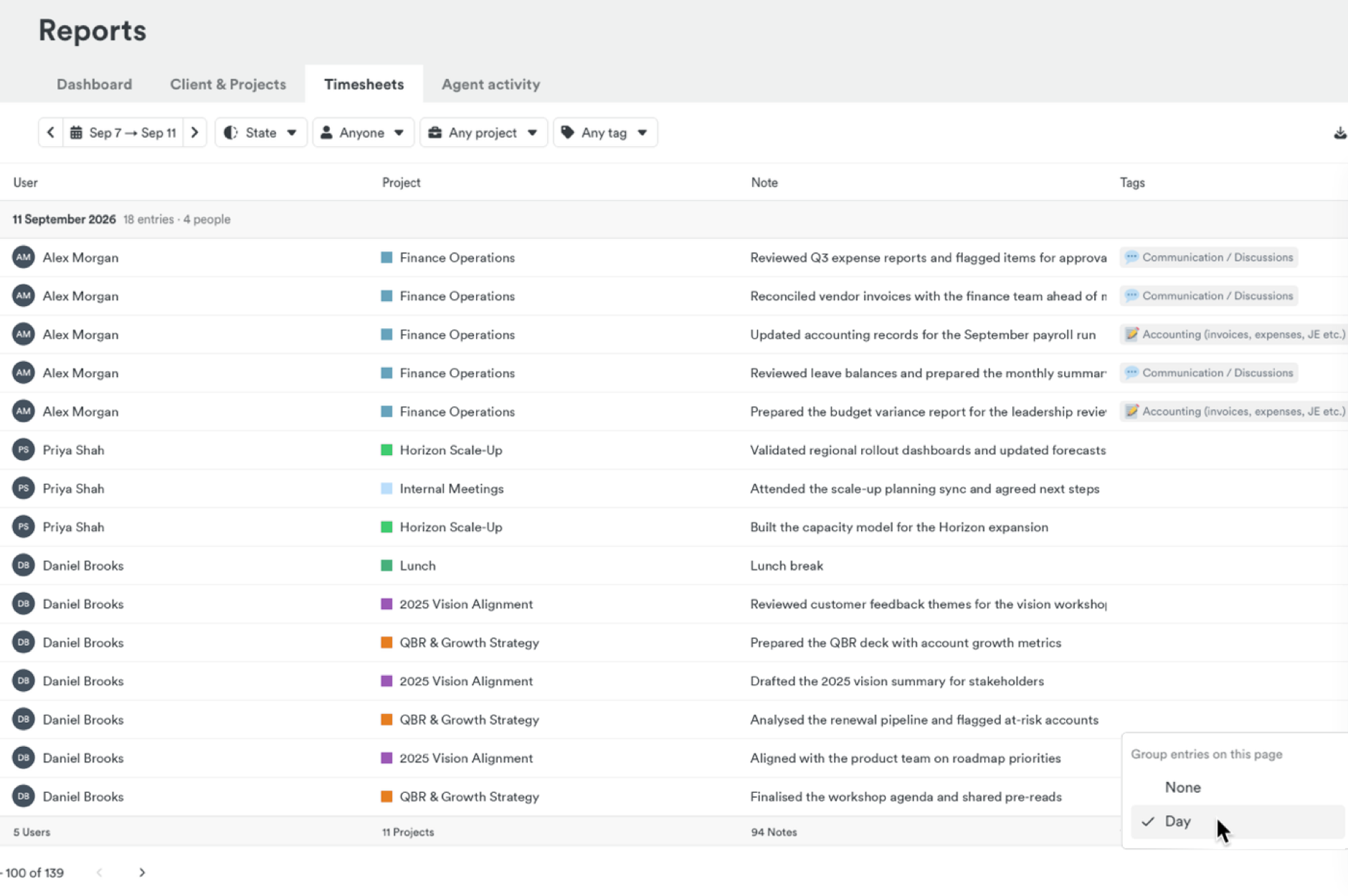Switch to the Dashboard tab

click(95, 84)
